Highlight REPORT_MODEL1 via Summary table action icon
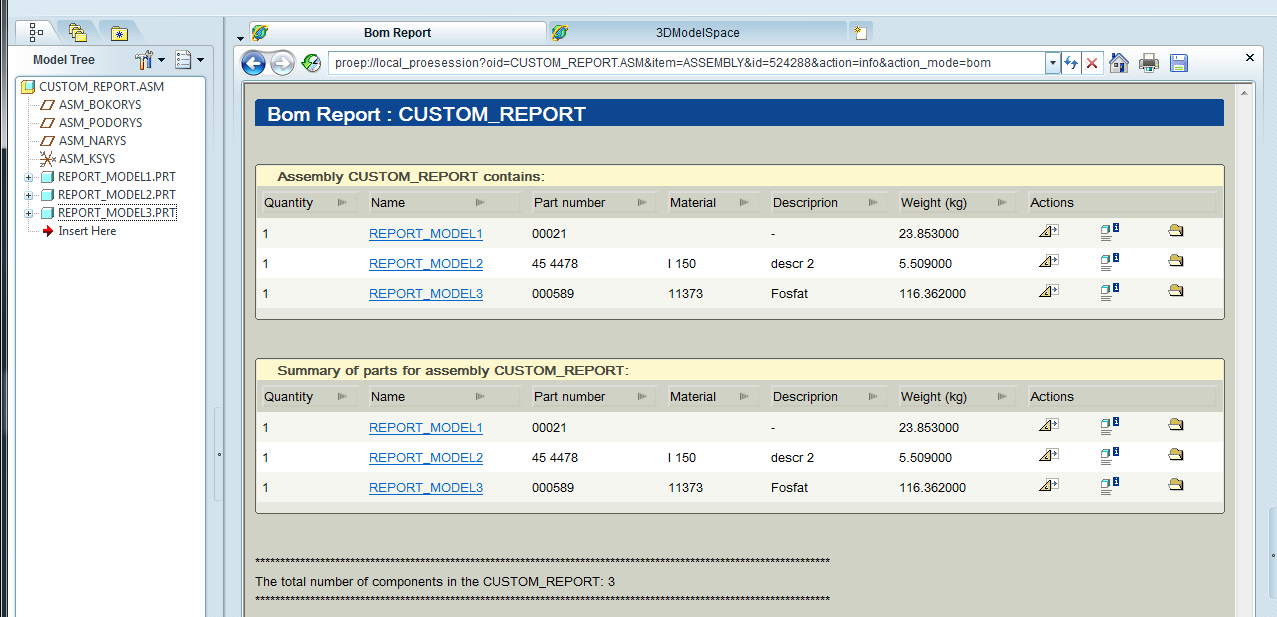This screenshot has width=1277, height=617. pyautogui.click(x=1048, y=426)
